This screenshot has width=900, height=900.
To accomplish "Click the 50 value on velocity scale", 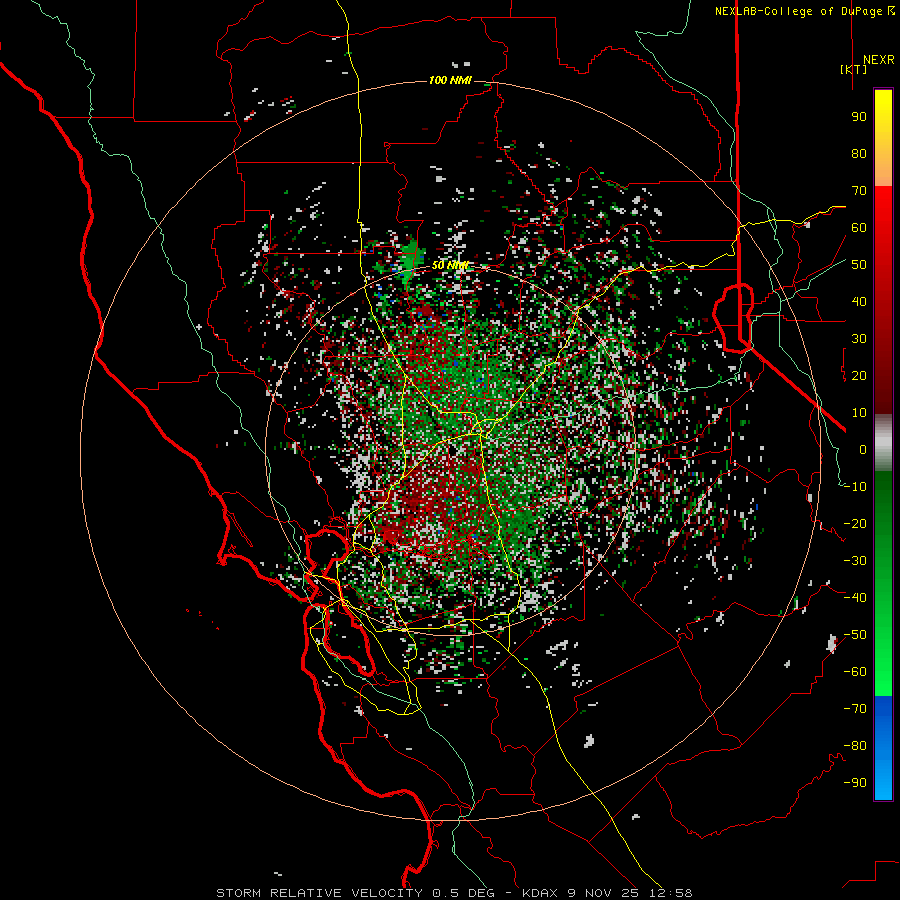I will [859, 265].
